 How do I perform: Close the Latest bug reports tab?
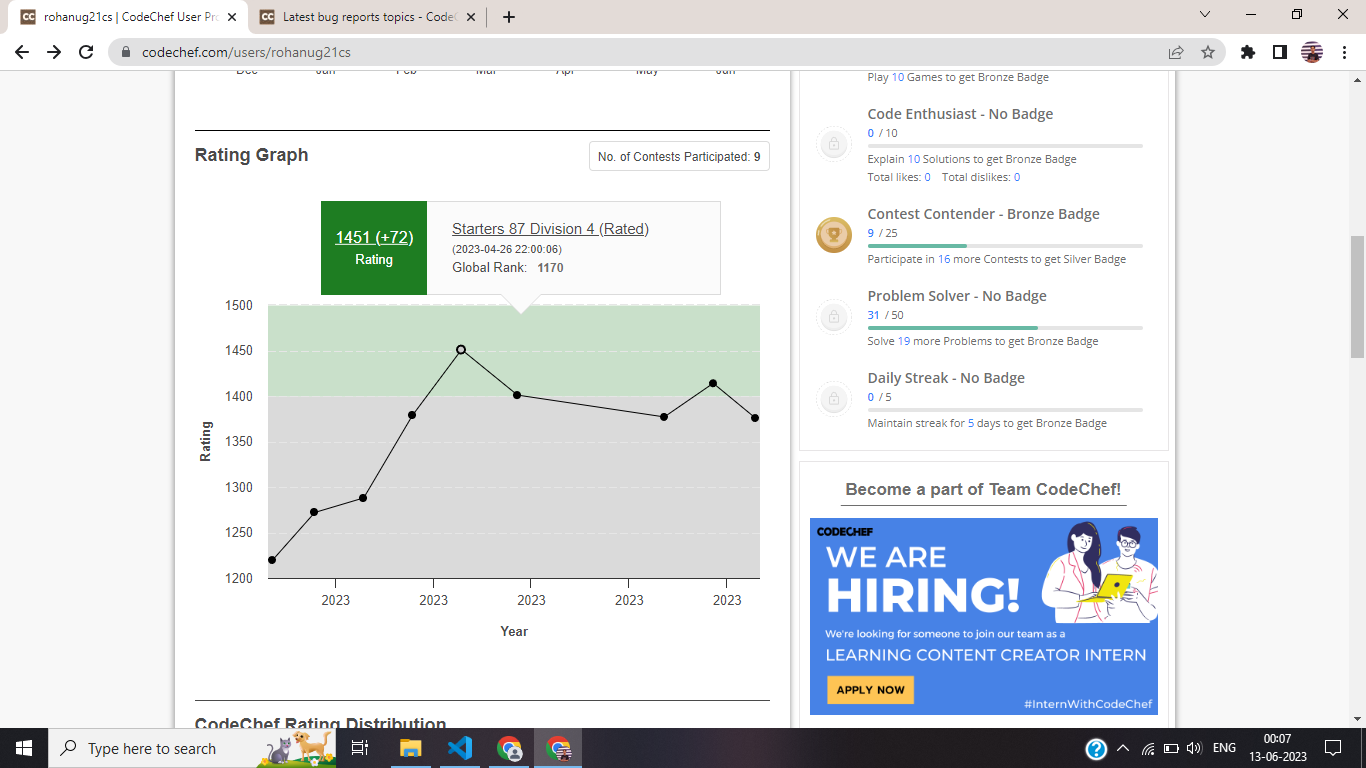pos(472,17)
